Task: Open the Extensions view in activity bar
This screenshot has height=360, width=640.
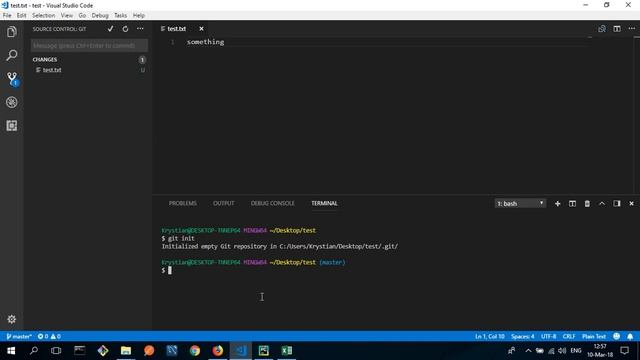Action: [11, 125]
